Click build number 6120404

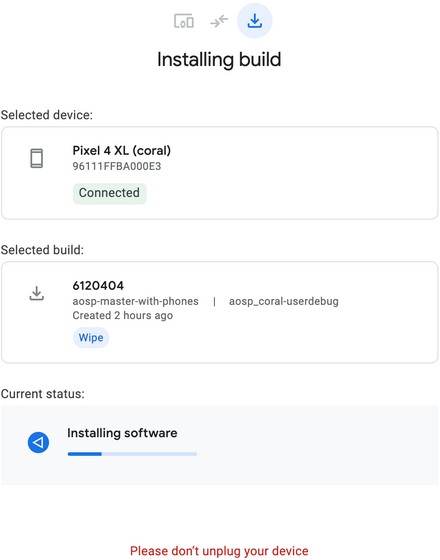[98, 286]
